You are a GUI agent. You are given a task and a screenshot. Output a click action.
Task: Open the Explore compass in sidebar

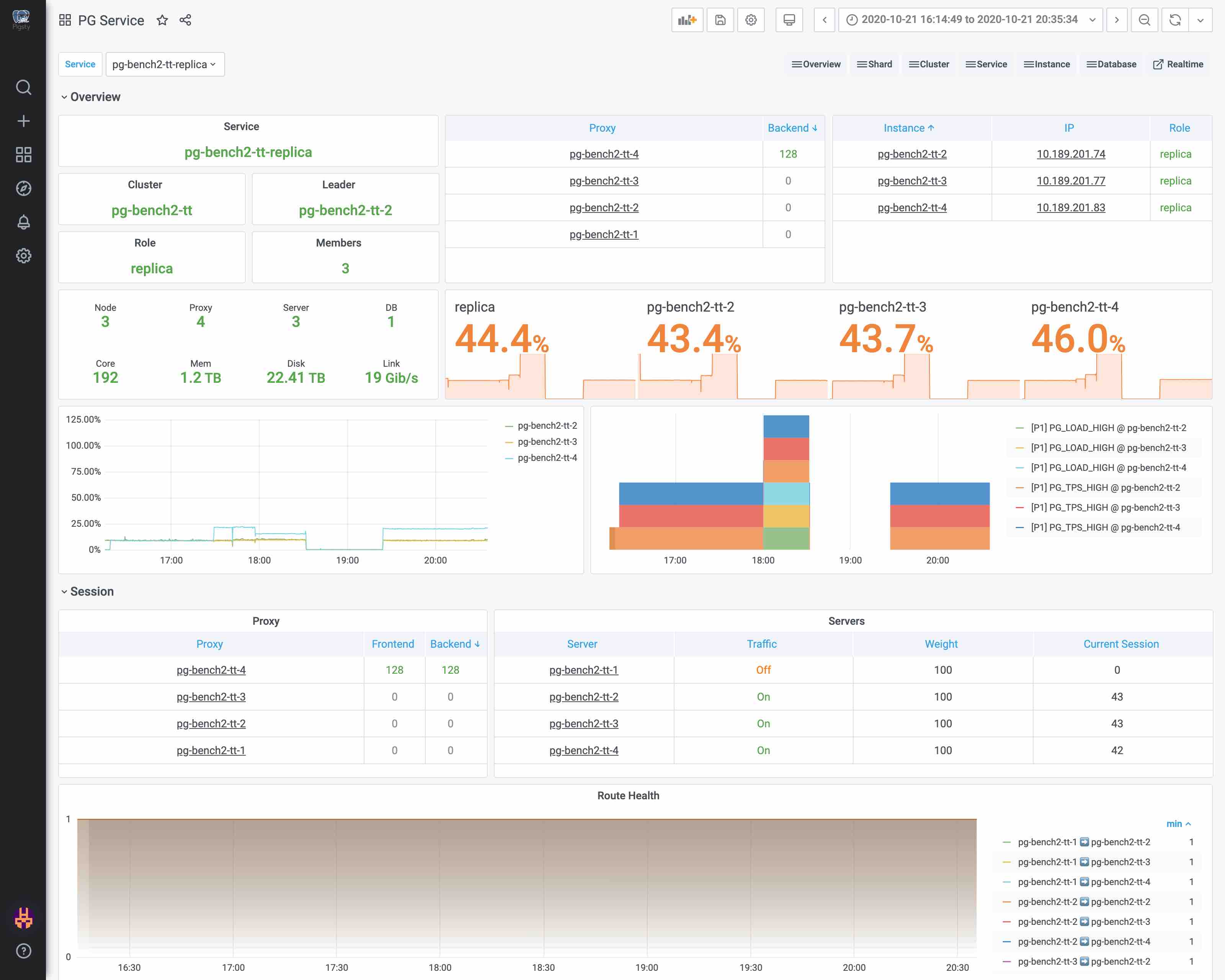click(x=23, y=189)
